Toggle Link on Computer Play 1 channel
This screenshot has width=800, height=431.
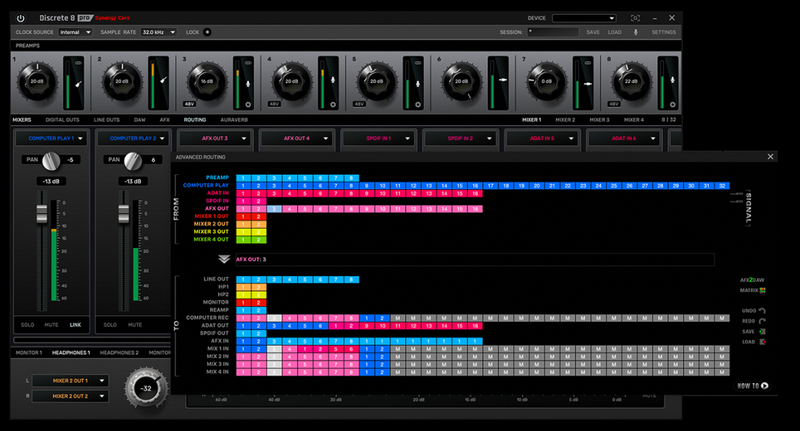75,325
